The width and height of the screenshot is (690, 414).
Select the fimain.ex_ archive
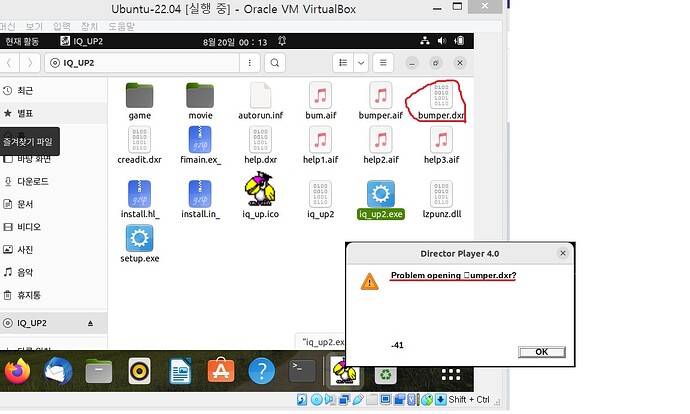200,145
